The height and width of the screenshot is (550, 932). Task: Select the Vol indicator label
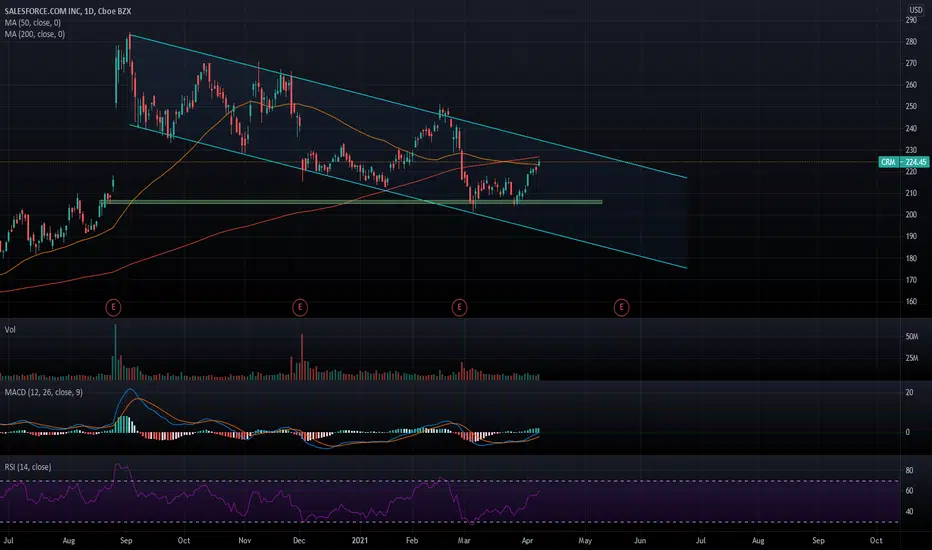[x=10, y=329]
